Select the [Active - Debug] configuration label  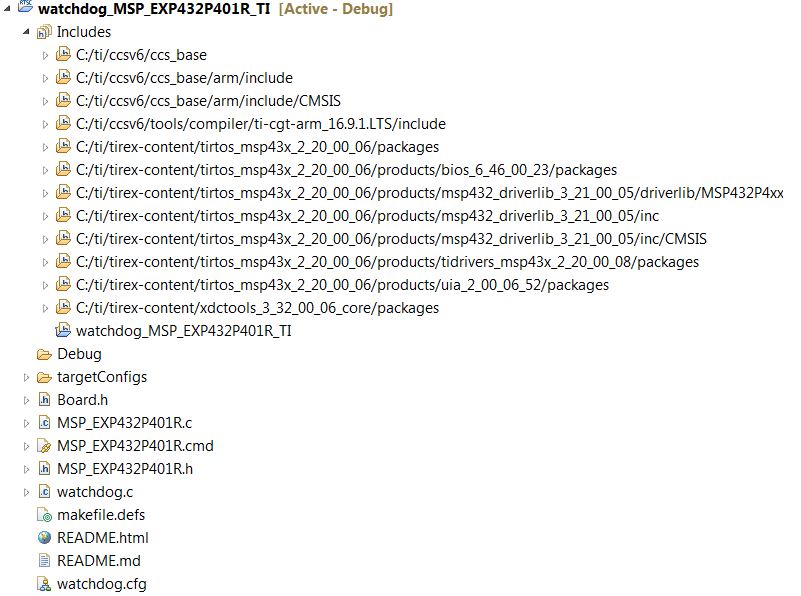point(336,9)
